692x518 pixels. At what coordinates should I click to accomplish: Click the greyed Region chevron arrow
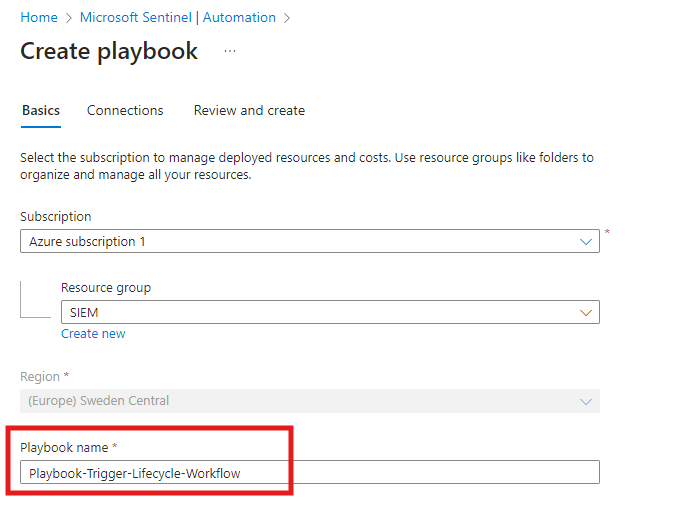point(586,401)
